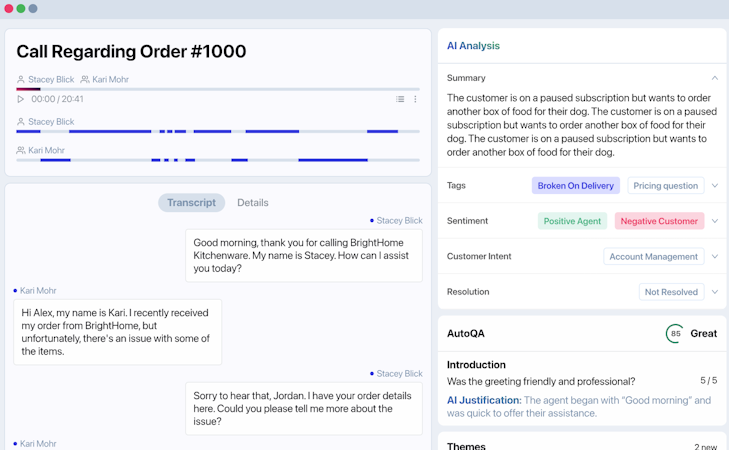Open the playlist list icon in player
Screen dimensions: 729x450
coord(400,100)
